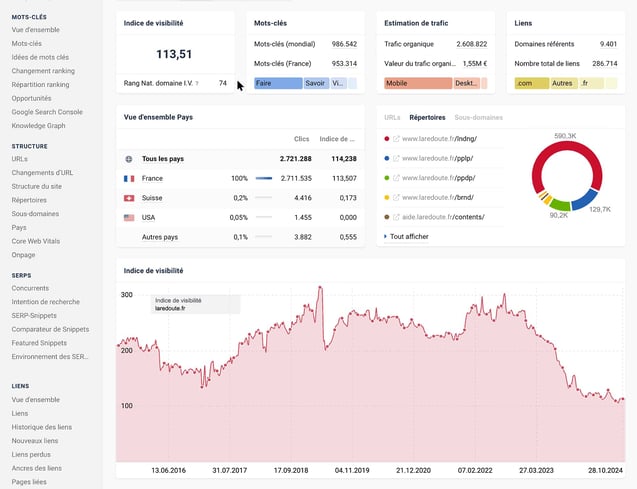Viewport: 637px width, 489px height.
Task: Click the Faire intent bar segment
Action: click(278, 83)
